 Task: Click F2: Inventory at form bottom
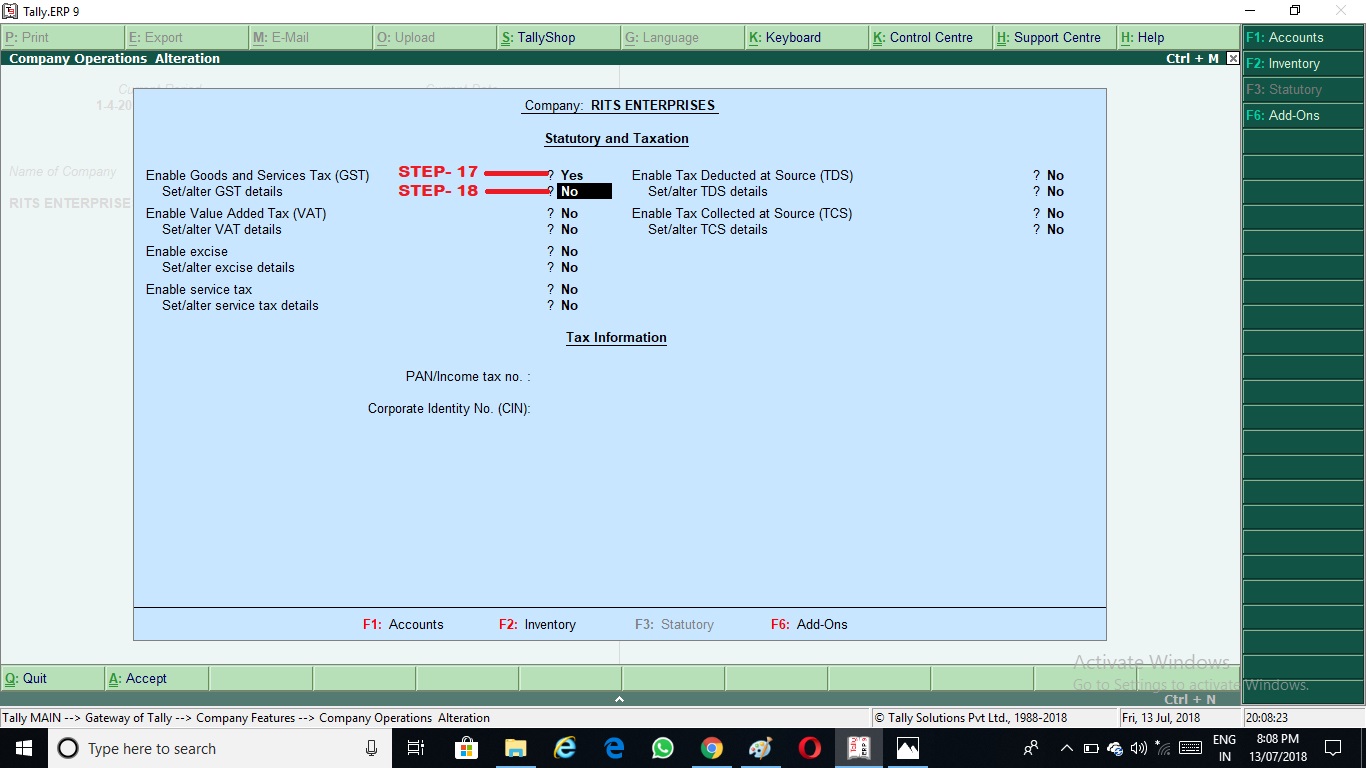(537, 624)
